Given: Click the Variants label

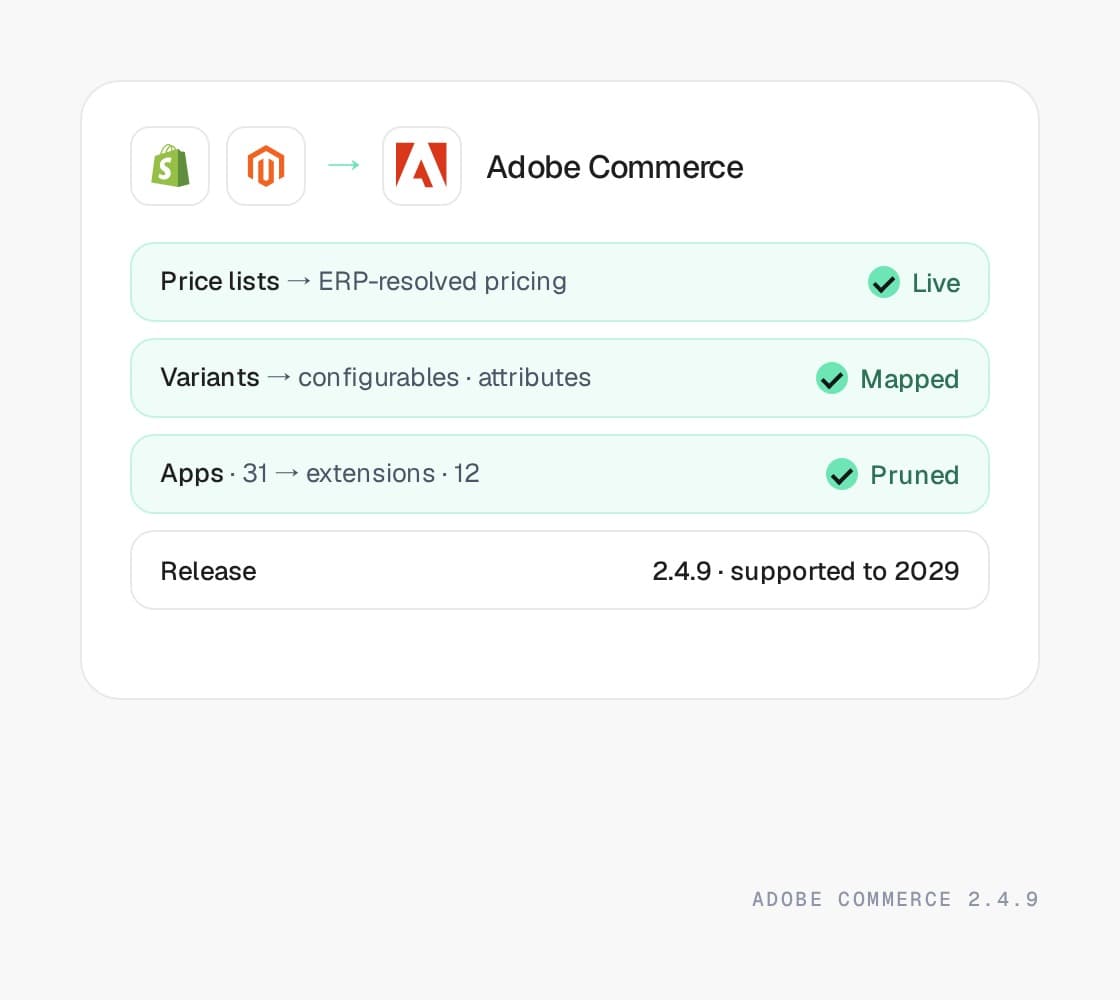Looking at the screenshot, I should coord(209,377).
